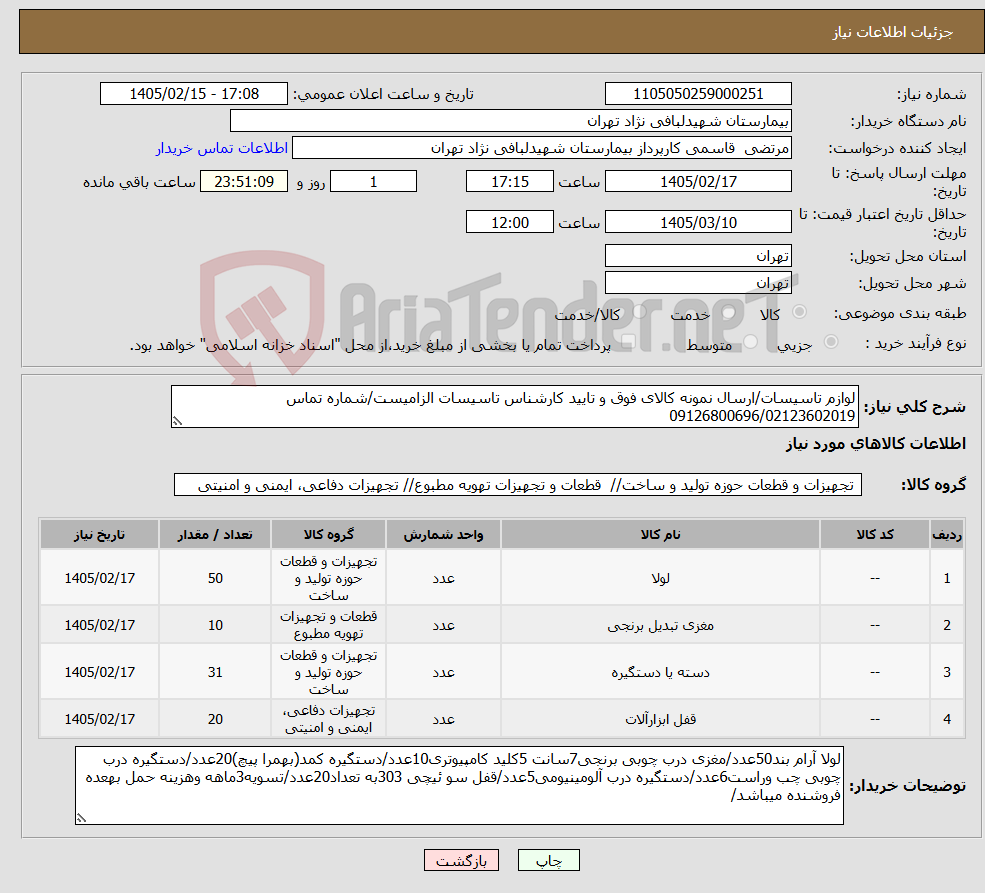This screenshot has width=985, height=893.
Task: Click تجهیزات دفاعی، ایمنی و امنیتی group cell
Action: tap(328, 718)
